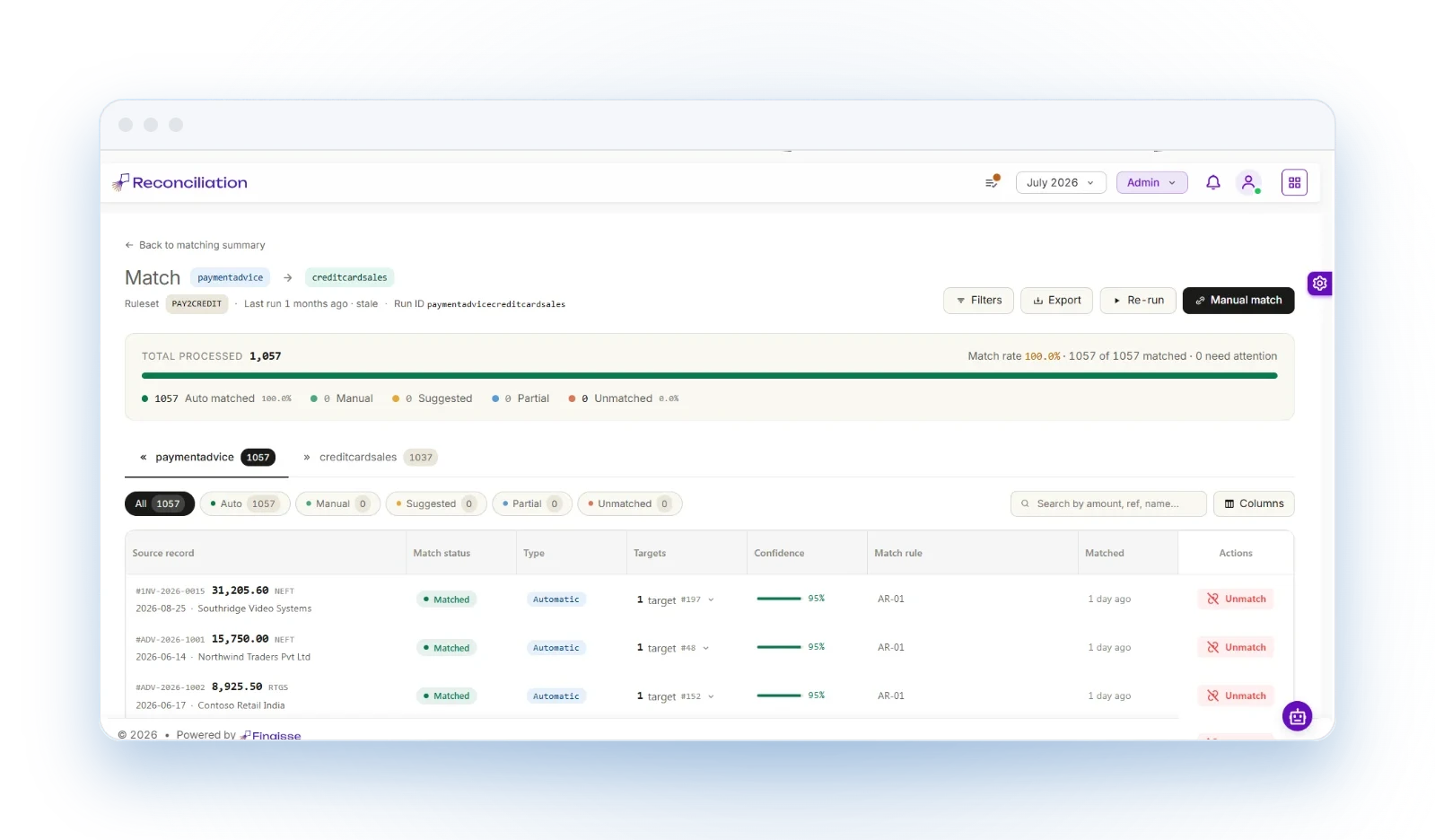This screenshot has width=1435, height=840.
Task: Open the notifications bell
Action: (x=1212, y=182)
